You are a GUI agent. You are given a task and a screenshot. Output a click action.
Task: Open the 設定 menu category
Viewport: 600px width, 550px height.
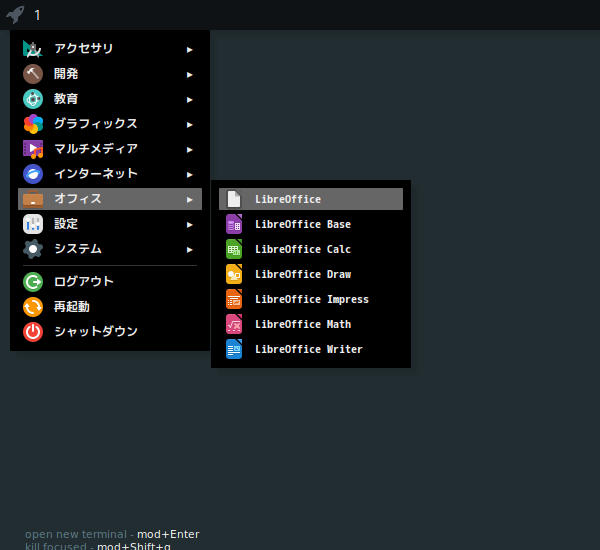pos(110,224)
